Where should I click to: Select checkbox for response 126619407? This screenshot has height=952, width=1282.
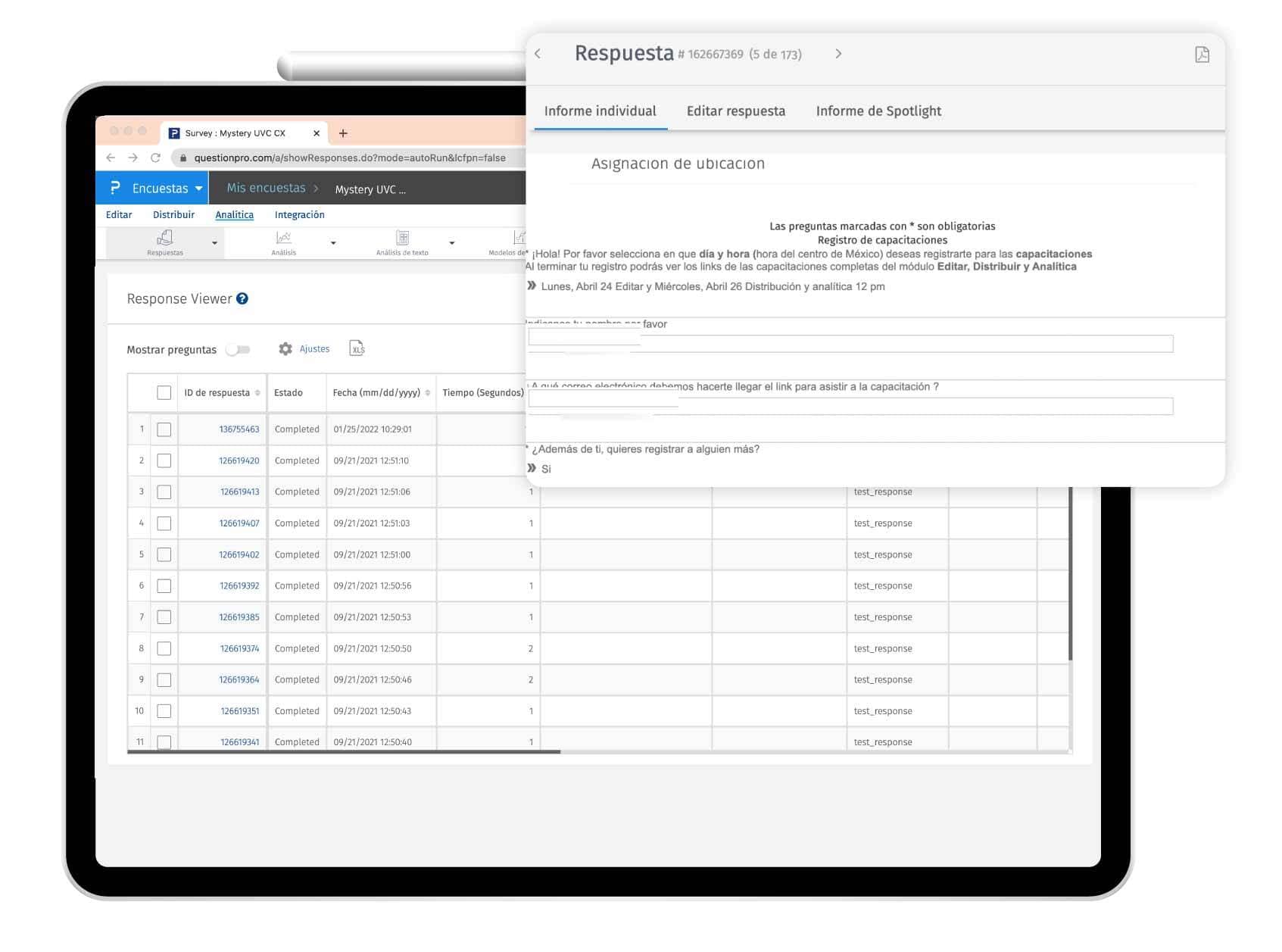click(x=164, y=523)
